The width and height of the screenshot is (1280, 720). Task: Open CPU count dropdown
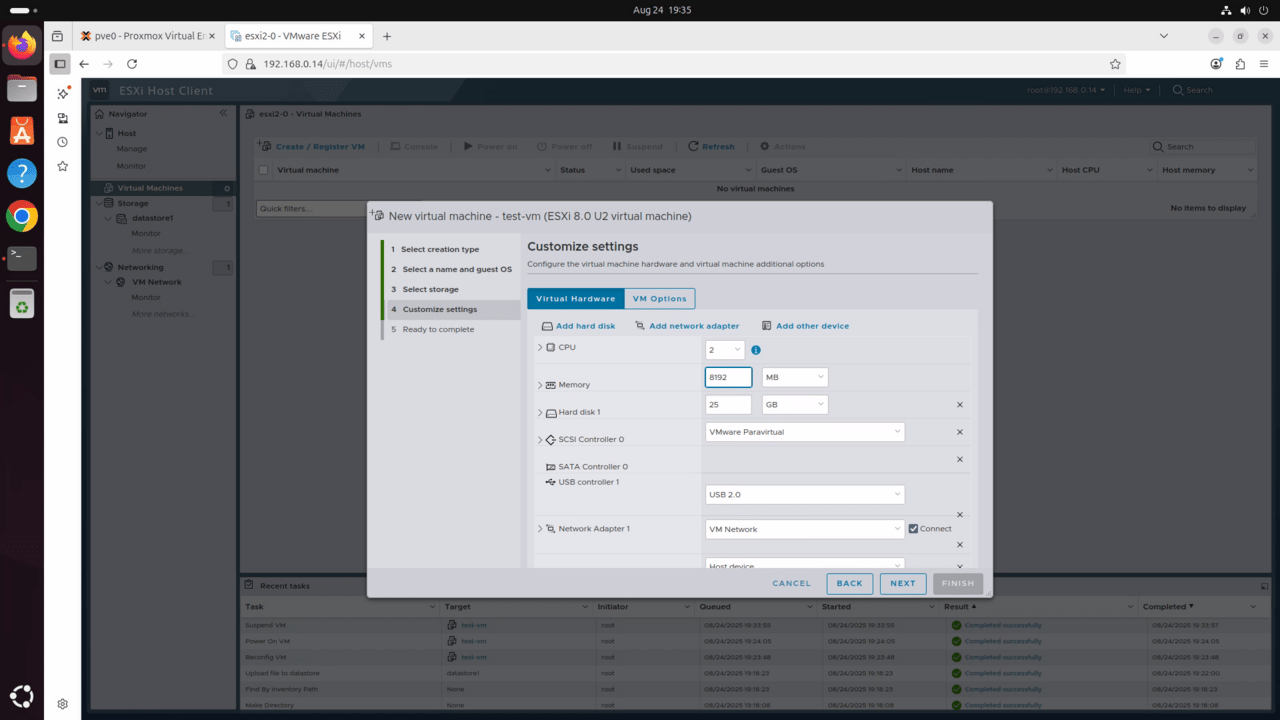[x=725, y=350]
